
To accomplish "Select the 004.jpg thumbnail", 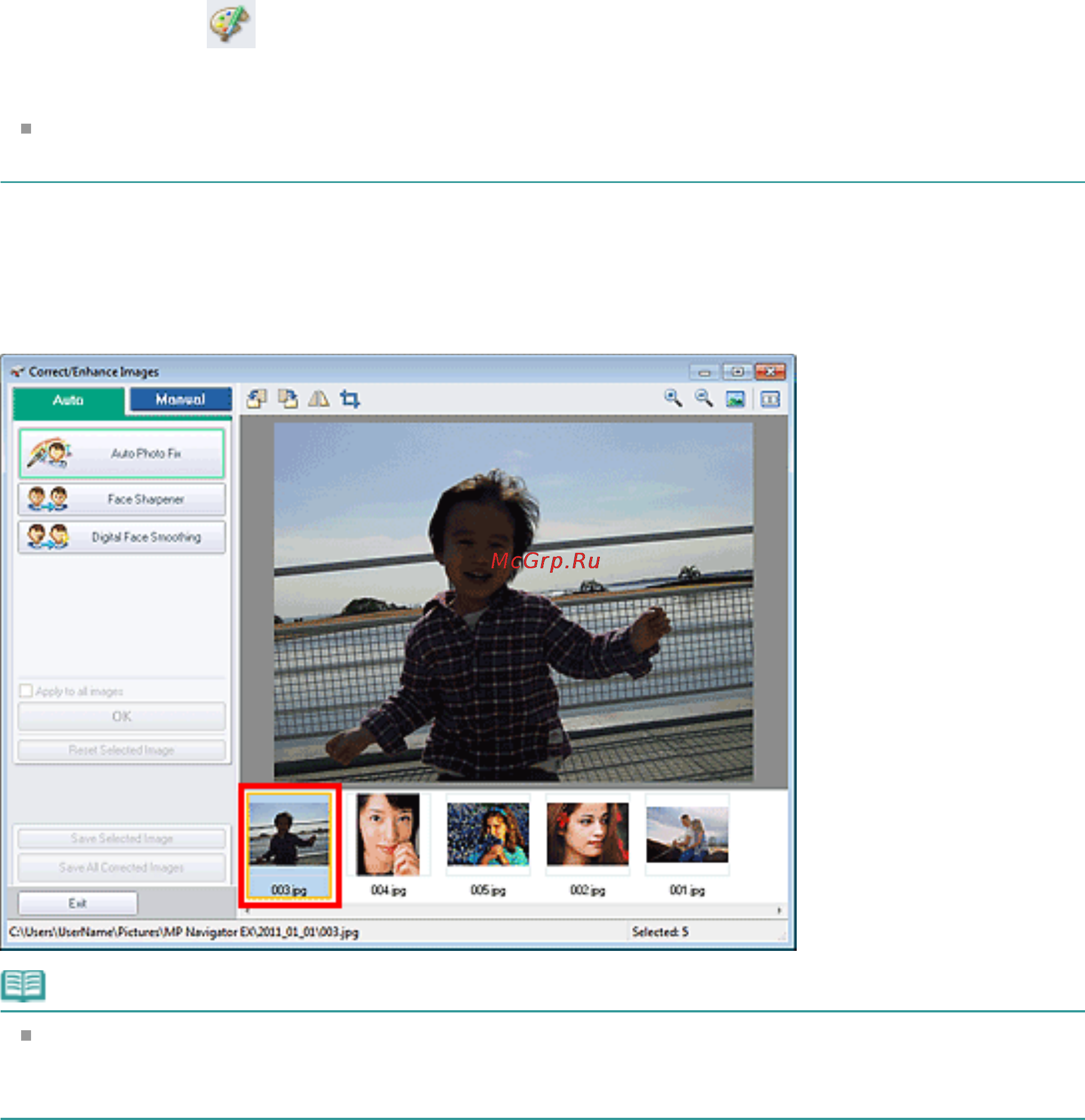I will [x=389, y=844].
